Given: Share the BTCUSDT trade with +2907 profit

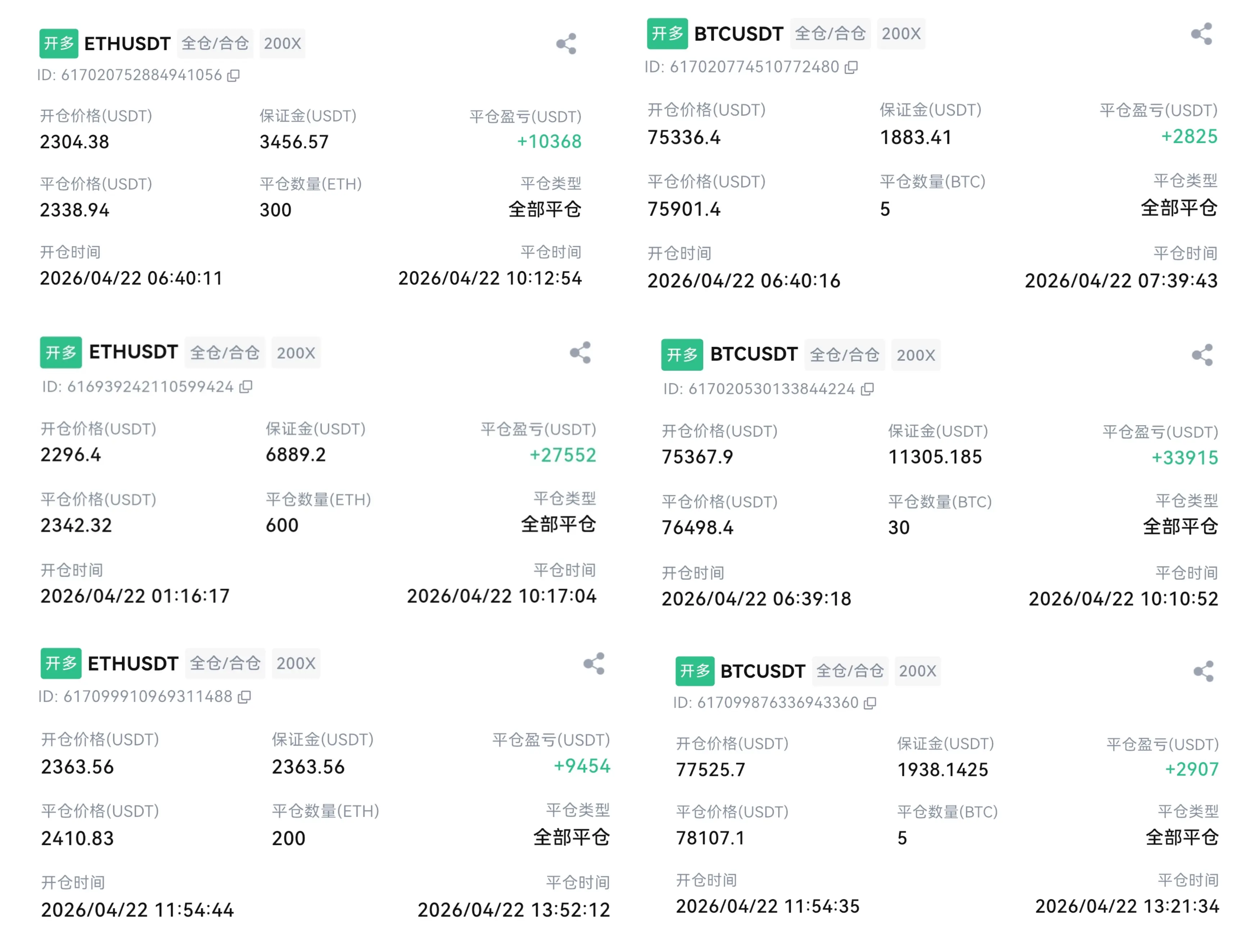Looking at the screenshot, I should [x=1203, y=671].
